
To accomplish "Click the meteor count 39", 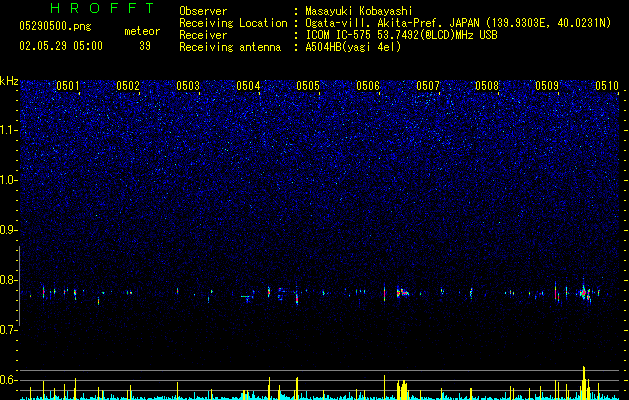I will (x=145, y=46).
